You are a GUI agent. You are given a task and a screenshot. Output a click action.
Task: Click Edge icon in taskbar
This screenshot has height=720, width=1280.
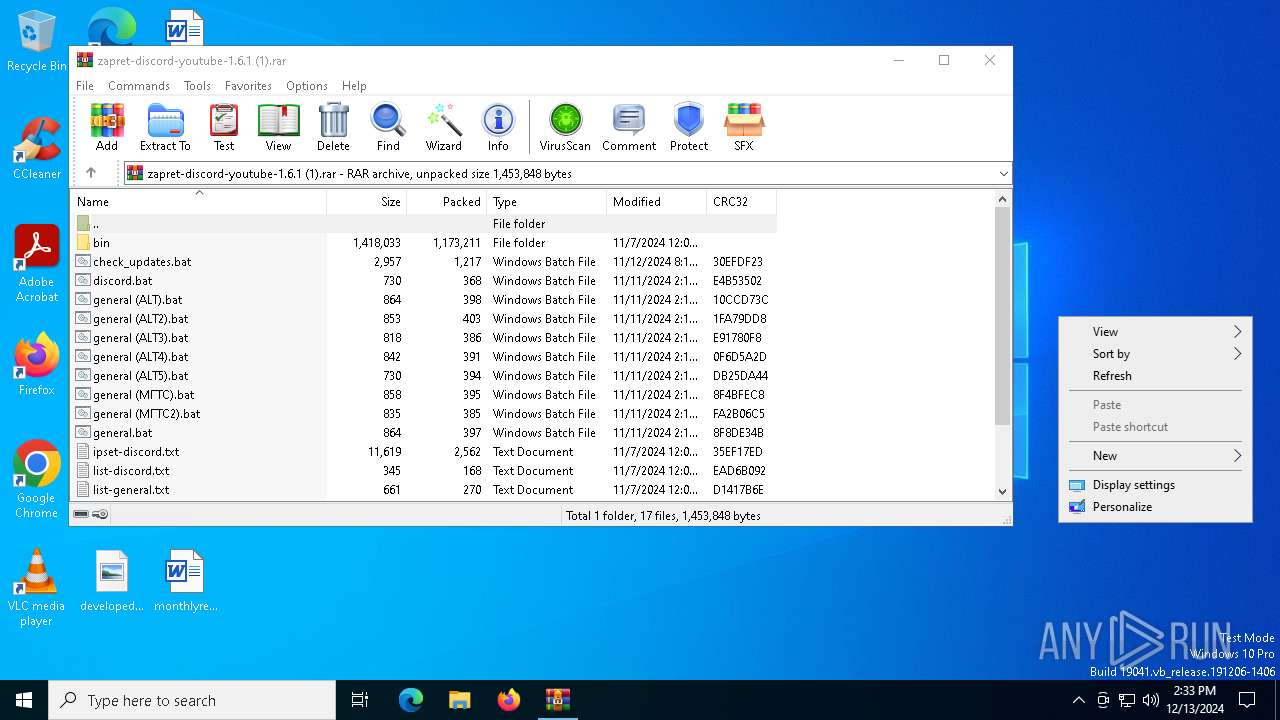coord(411,700)
